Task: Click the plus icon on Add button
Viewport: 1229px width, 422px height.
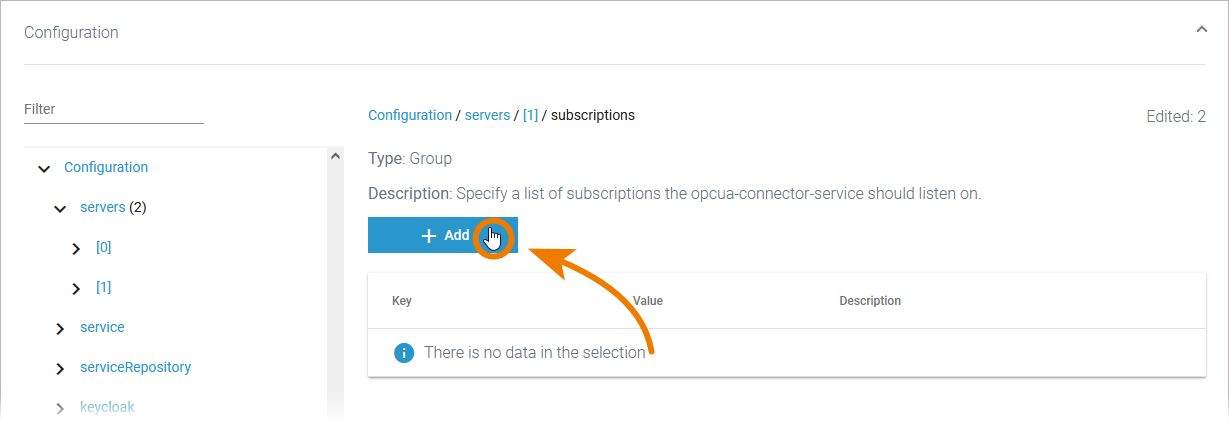Action: pos(429,236)
